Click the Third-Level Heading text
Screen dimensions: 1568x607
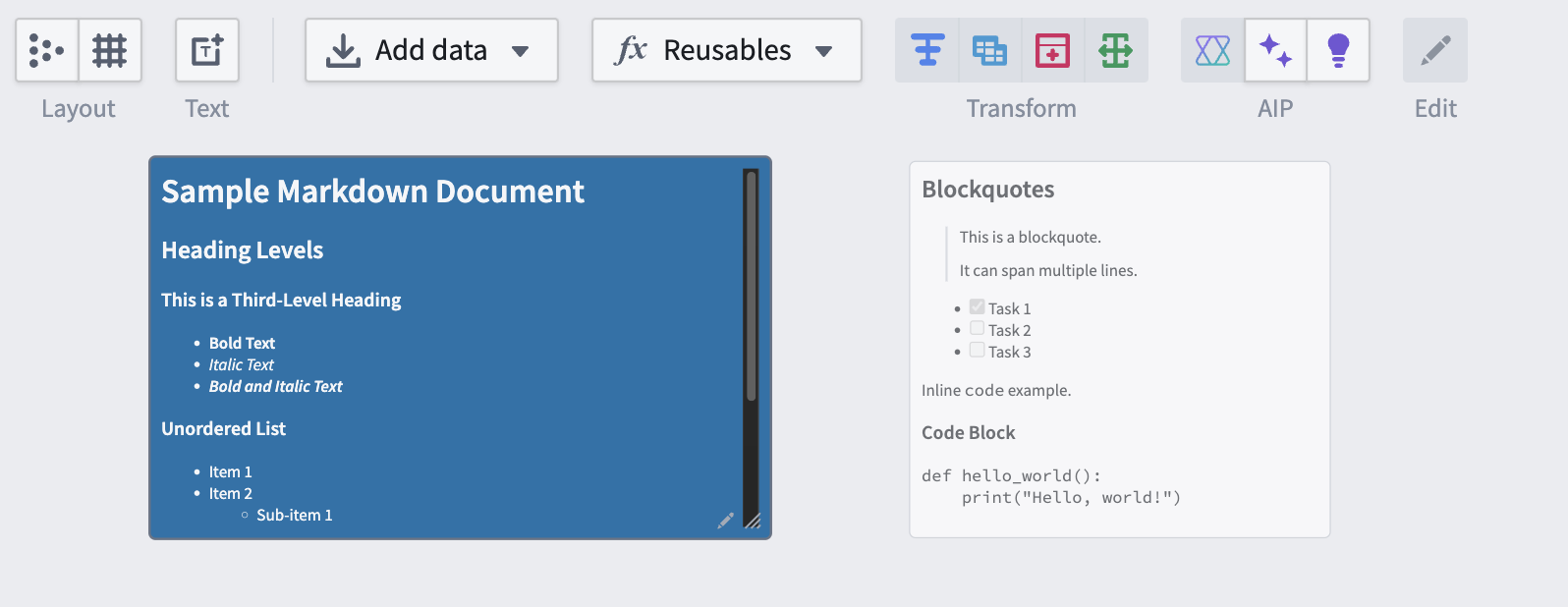281,301
